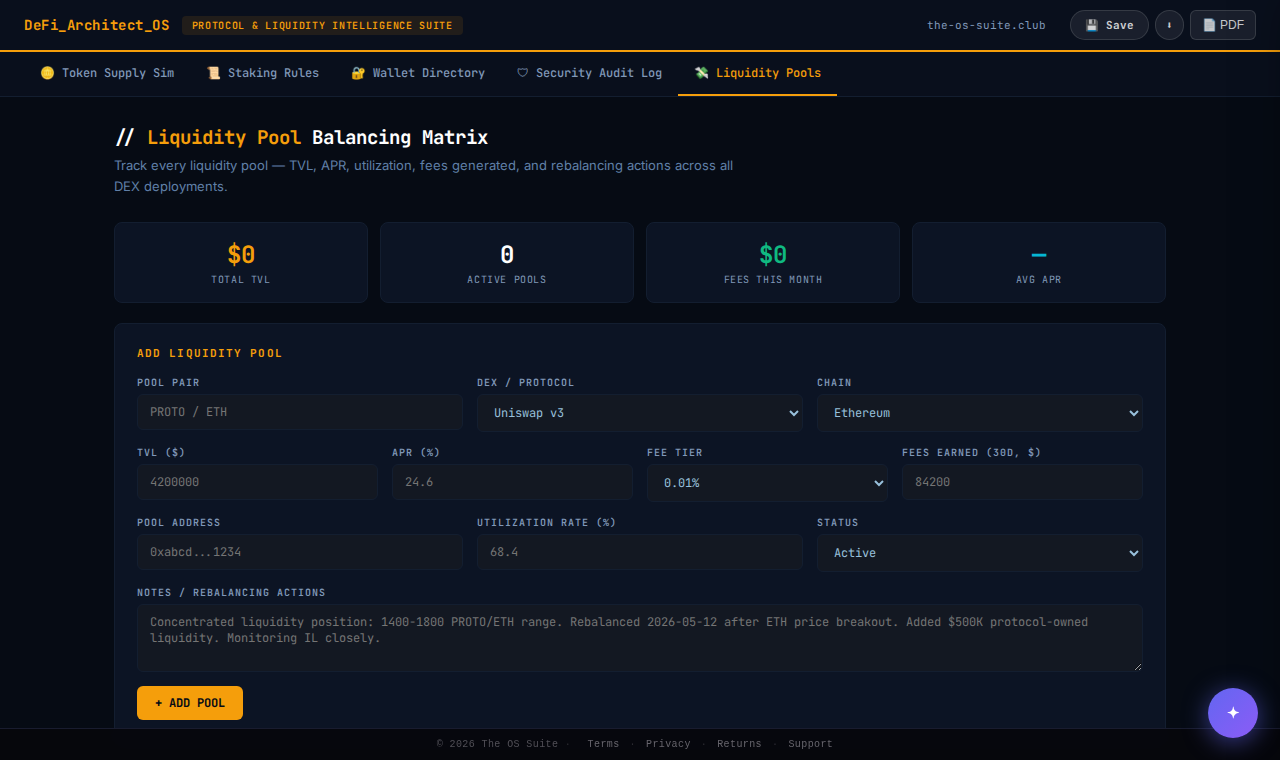
Task: Click the + ADD POOL button
Action: point(190,703)
